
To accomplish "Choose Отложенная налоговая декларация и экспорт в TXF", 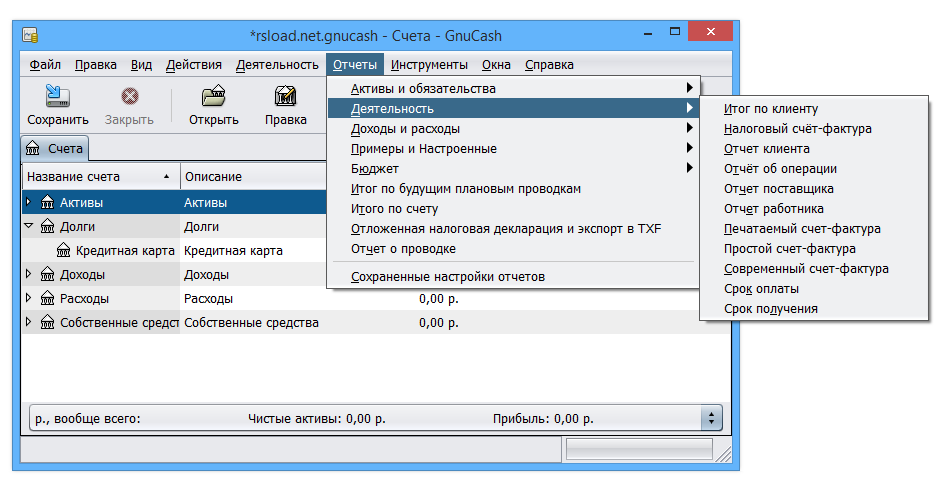I will tap(514, 228).
